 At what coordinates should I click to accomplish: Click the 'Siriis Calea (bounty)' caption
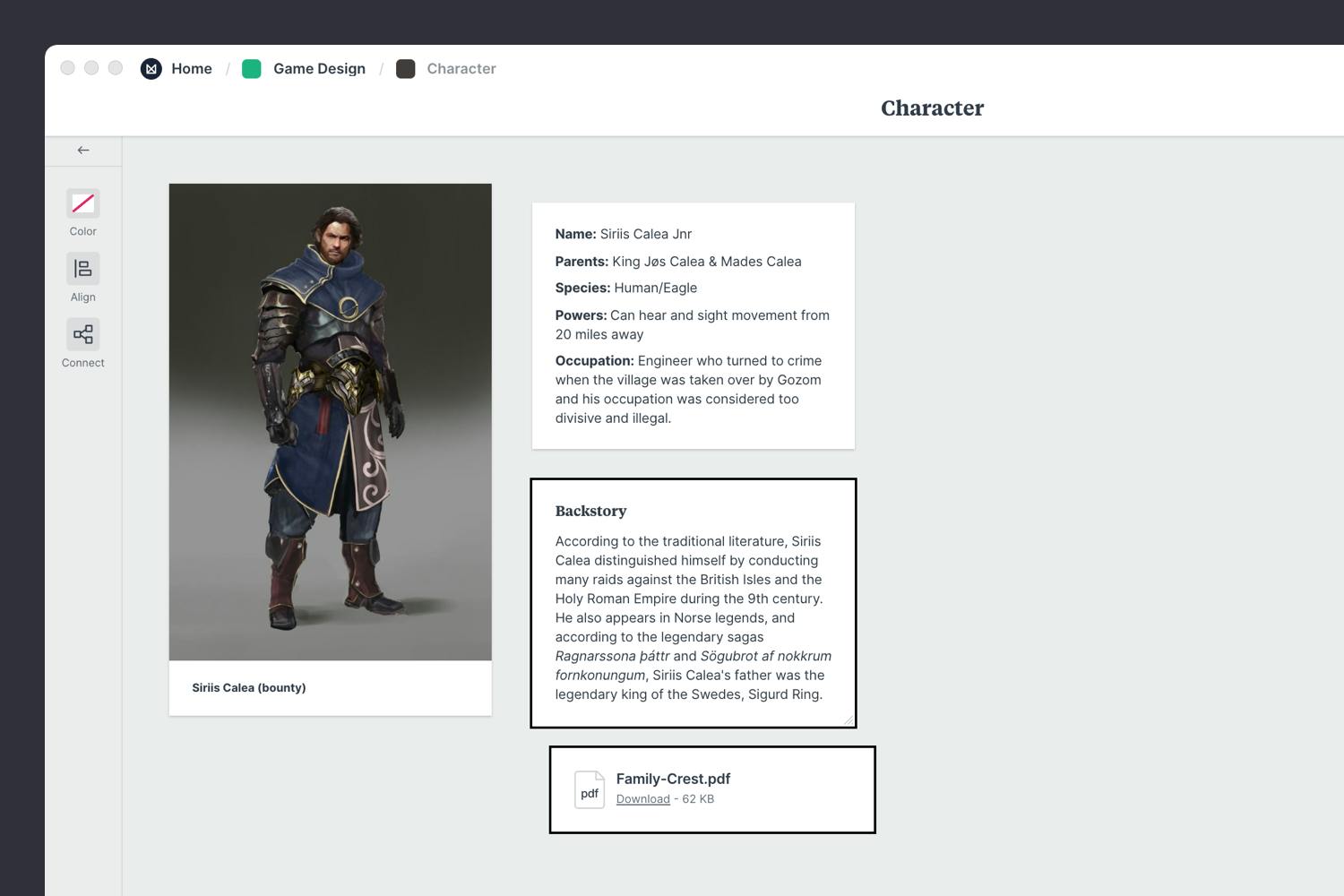click(x=249, y=688)
